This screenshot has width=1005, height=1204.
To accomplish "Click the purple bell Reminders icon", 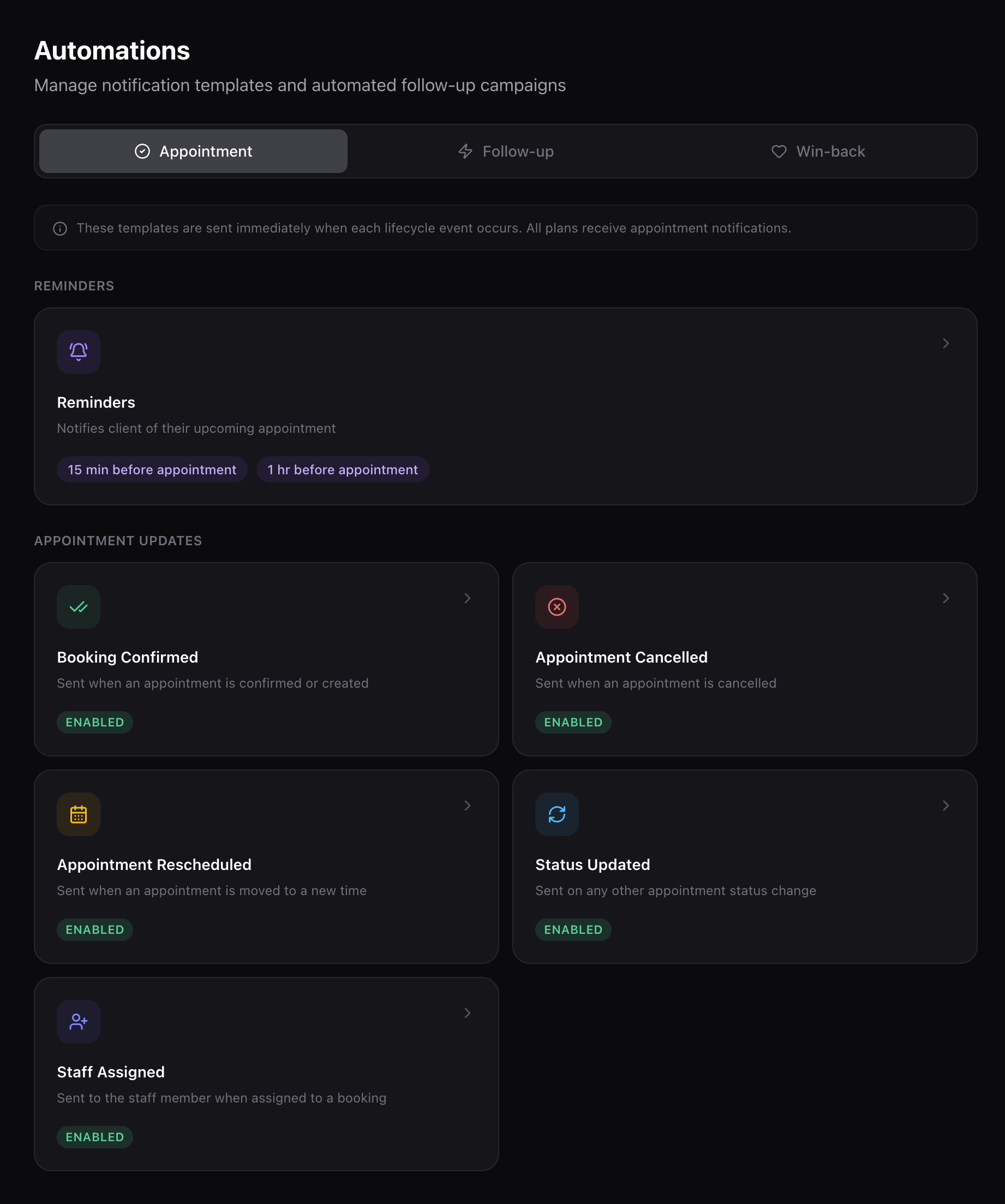I will click(79, 351).
